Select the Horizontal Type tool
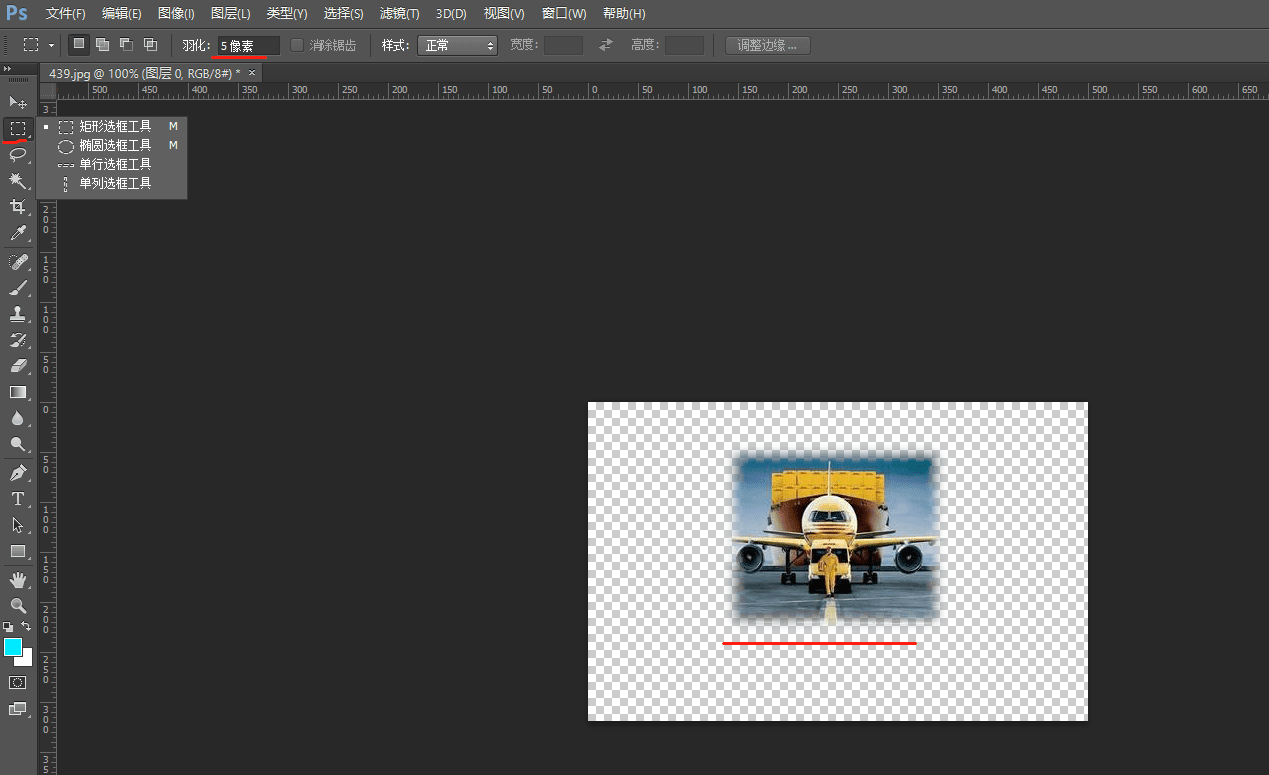 click(x=18, y=499)
